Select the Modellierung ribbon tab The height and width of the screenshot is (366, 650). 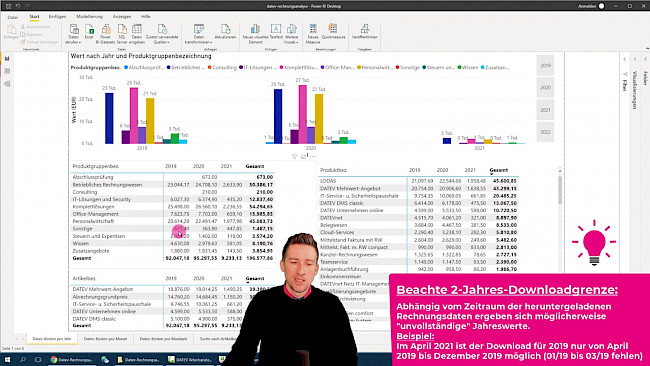89,17
